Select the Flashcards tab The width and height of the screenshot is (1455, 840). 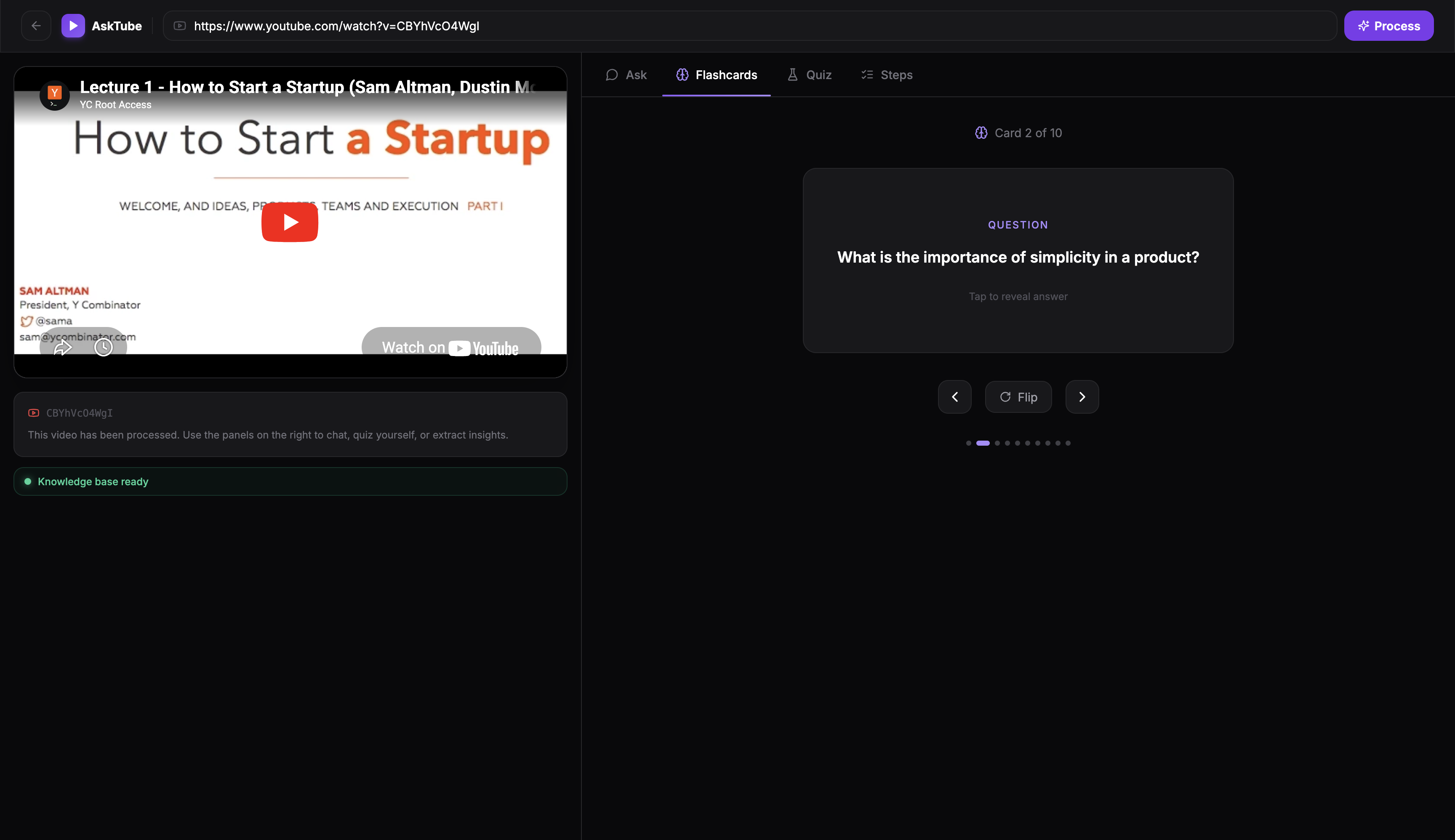click(x=716, y=75)
